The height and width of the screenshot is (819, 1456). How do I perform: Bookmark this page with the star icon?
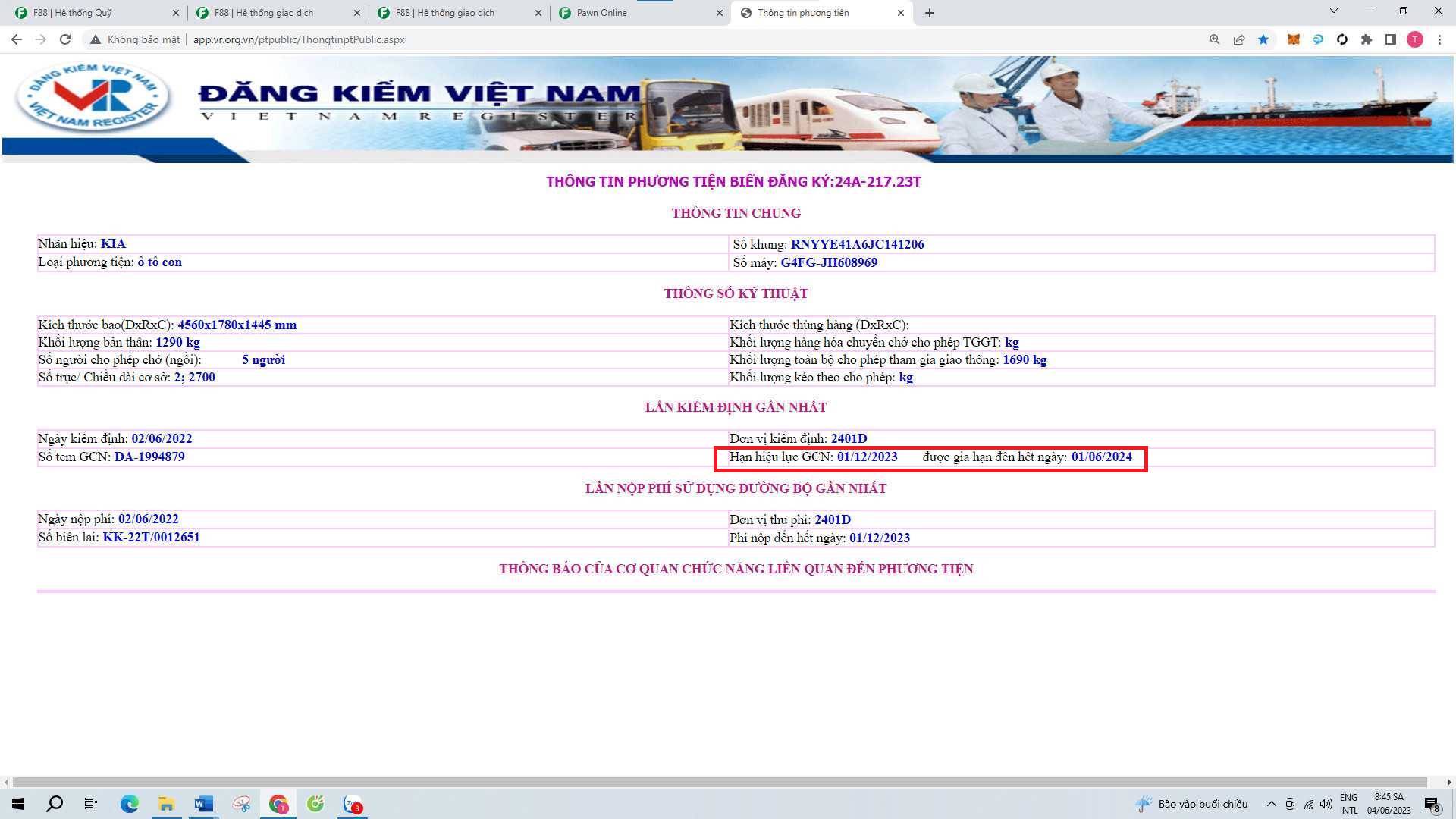[x=1263, y=39]
